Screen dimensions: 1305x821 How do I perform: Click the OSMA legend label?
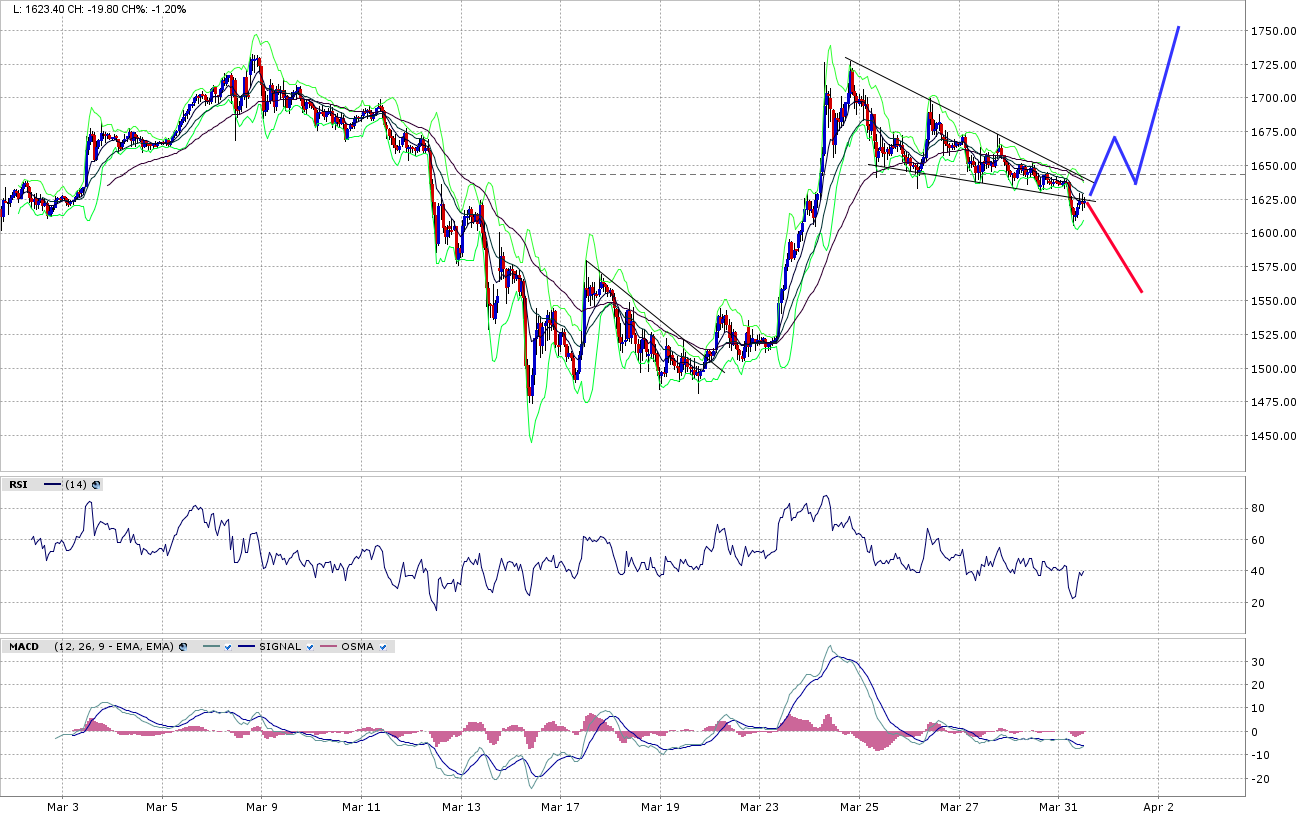357,647
